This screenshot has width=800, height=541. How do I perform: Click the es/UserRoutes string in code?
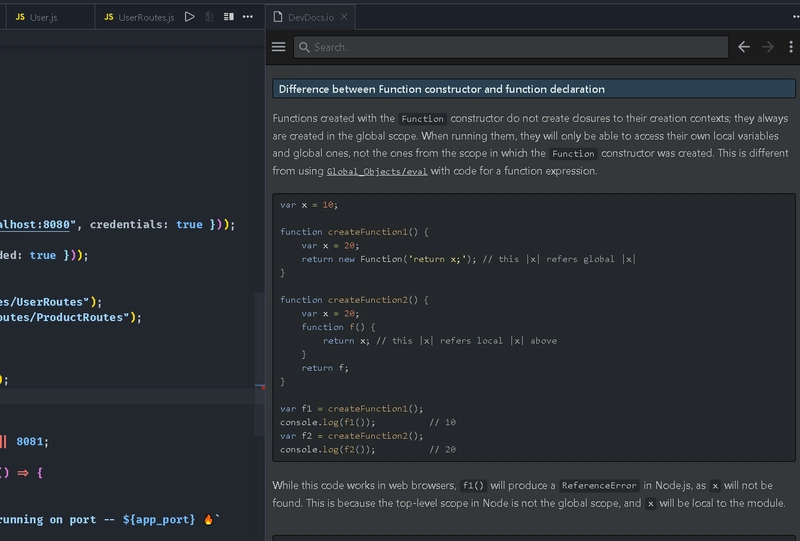(x=45, y=302)
